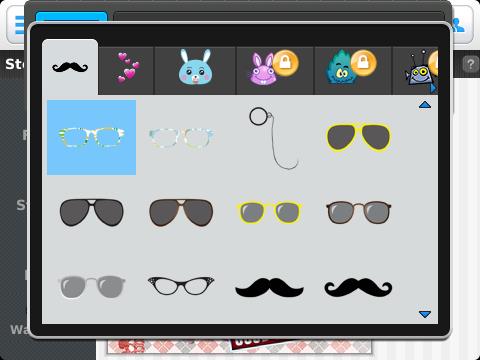Select the mustache sticker pack tab
Image resolution: width=480 pixels, height=360 pixels.
click(x=70, y=67)
